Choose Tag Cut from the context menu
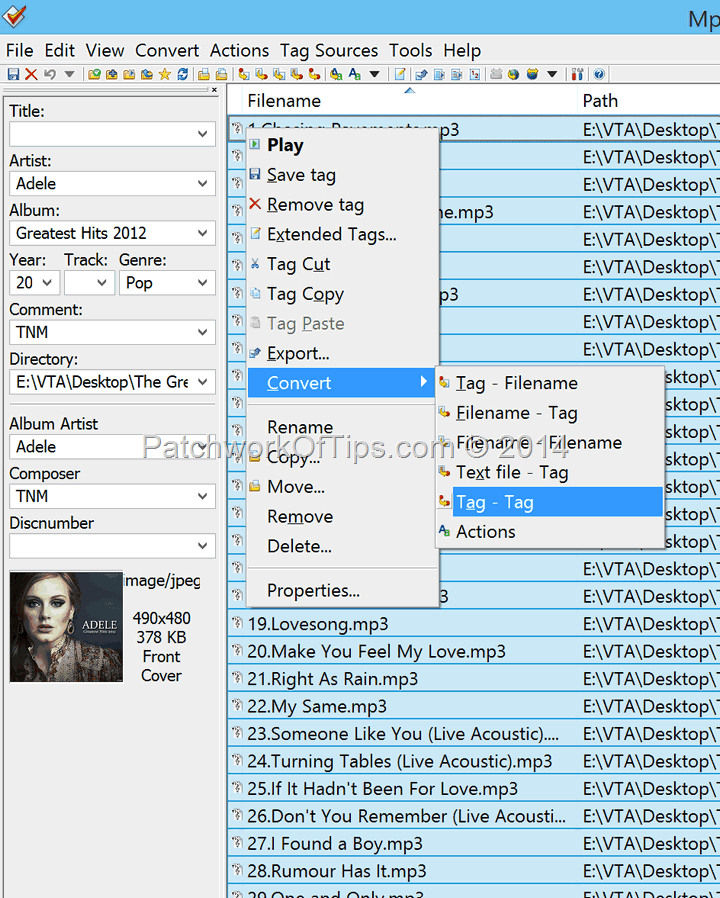 coord(343,265)
